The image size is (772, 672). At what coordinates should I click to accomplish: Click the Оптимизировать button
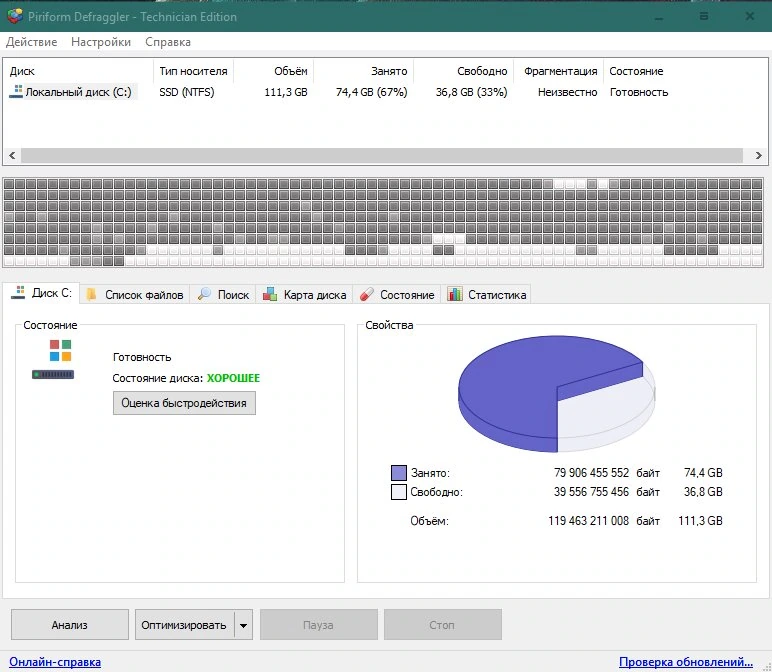click(185, 625)
